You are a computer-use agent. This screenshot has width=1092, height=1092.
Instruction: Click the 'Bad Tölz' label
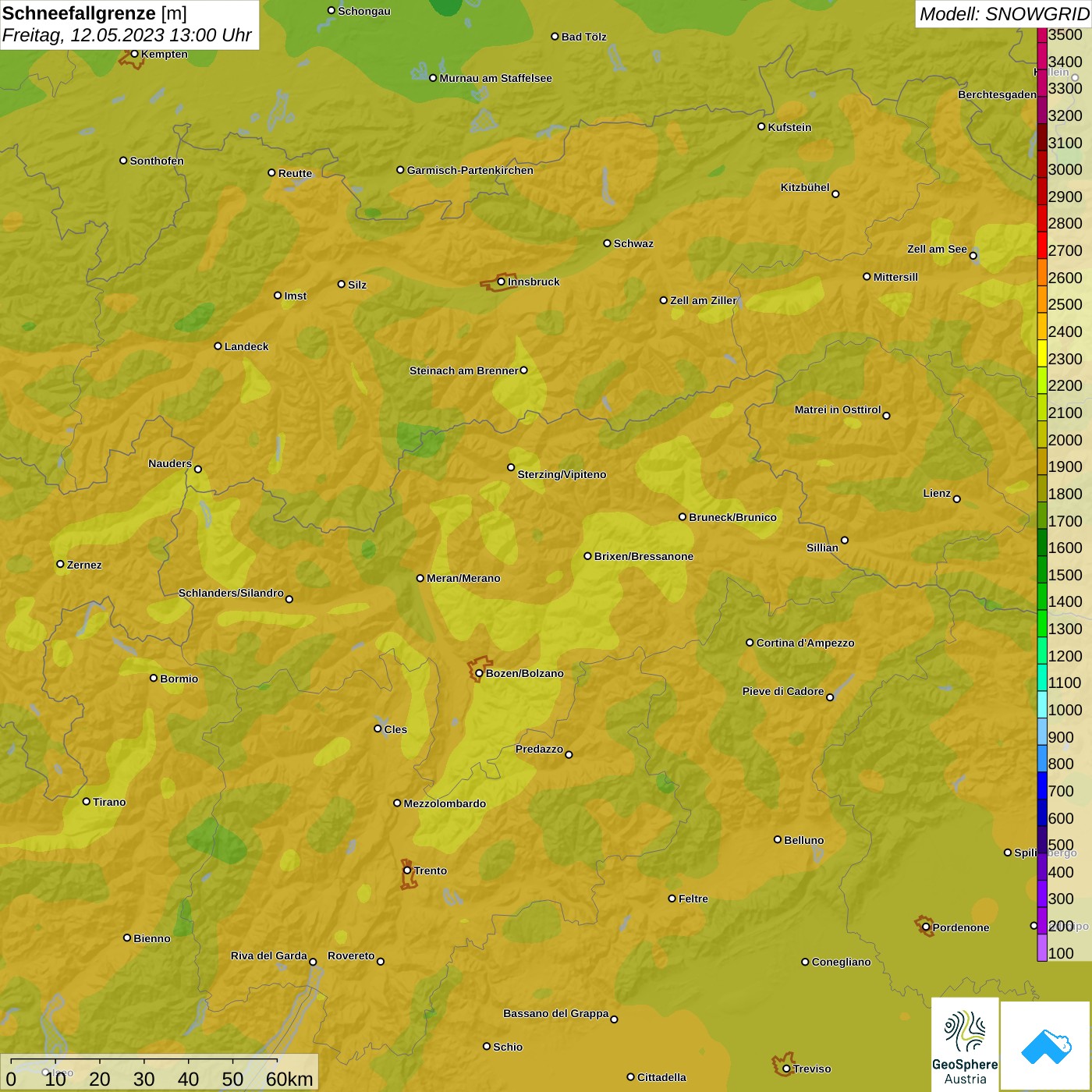tap(583, 37)
